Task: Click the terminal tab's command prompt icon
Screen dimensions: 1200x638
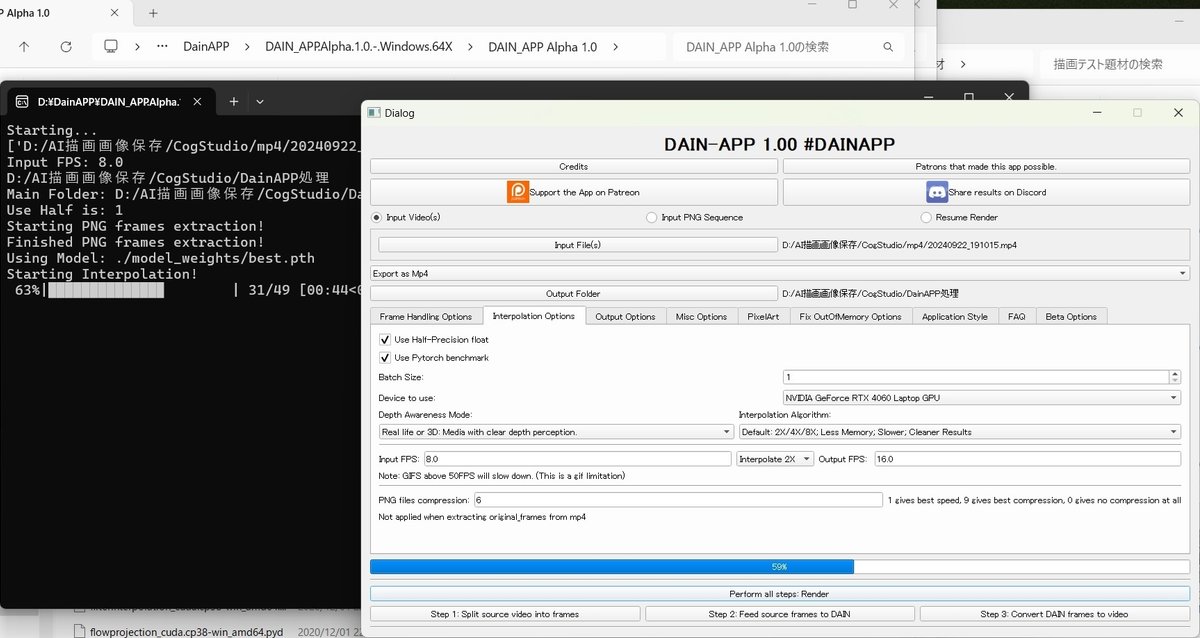Action: (x=21, y=101)
